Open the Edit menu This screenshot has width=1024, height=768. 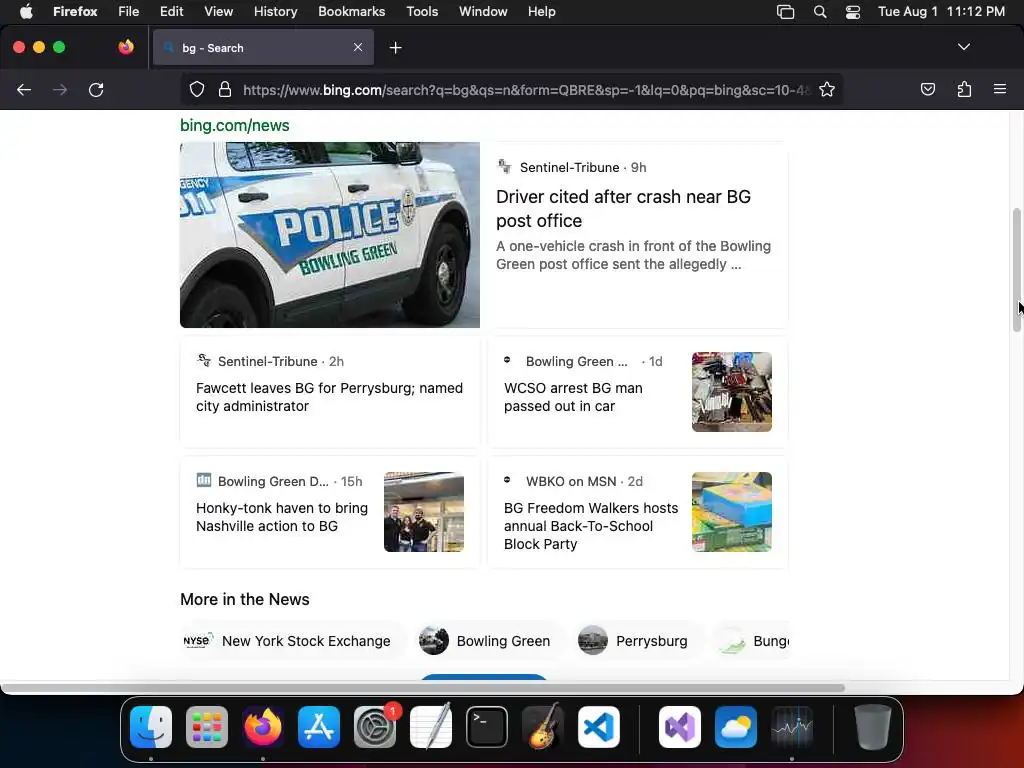click(x=171, y=12)
